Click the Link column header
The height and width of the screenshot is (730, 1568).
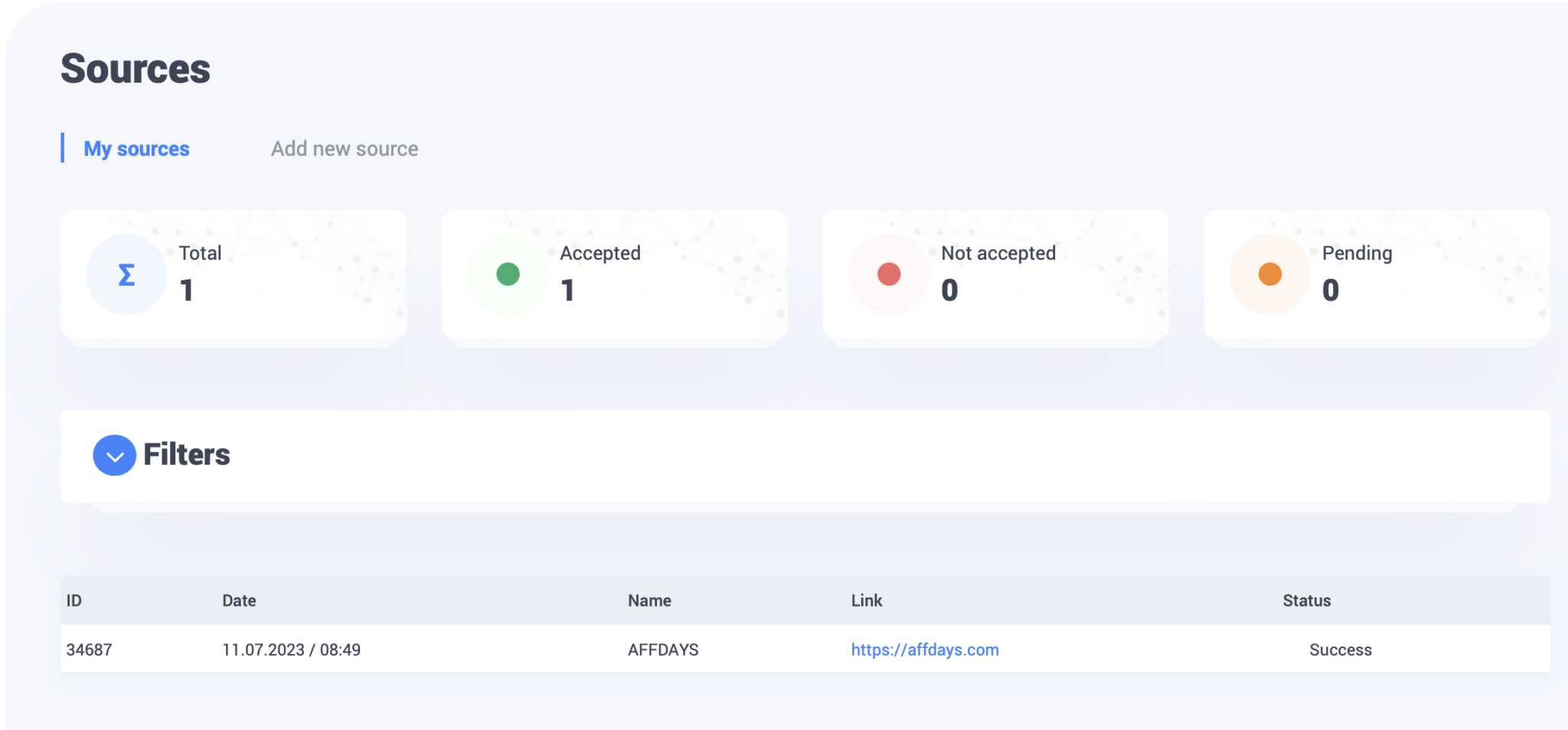[x=867, y=601]
